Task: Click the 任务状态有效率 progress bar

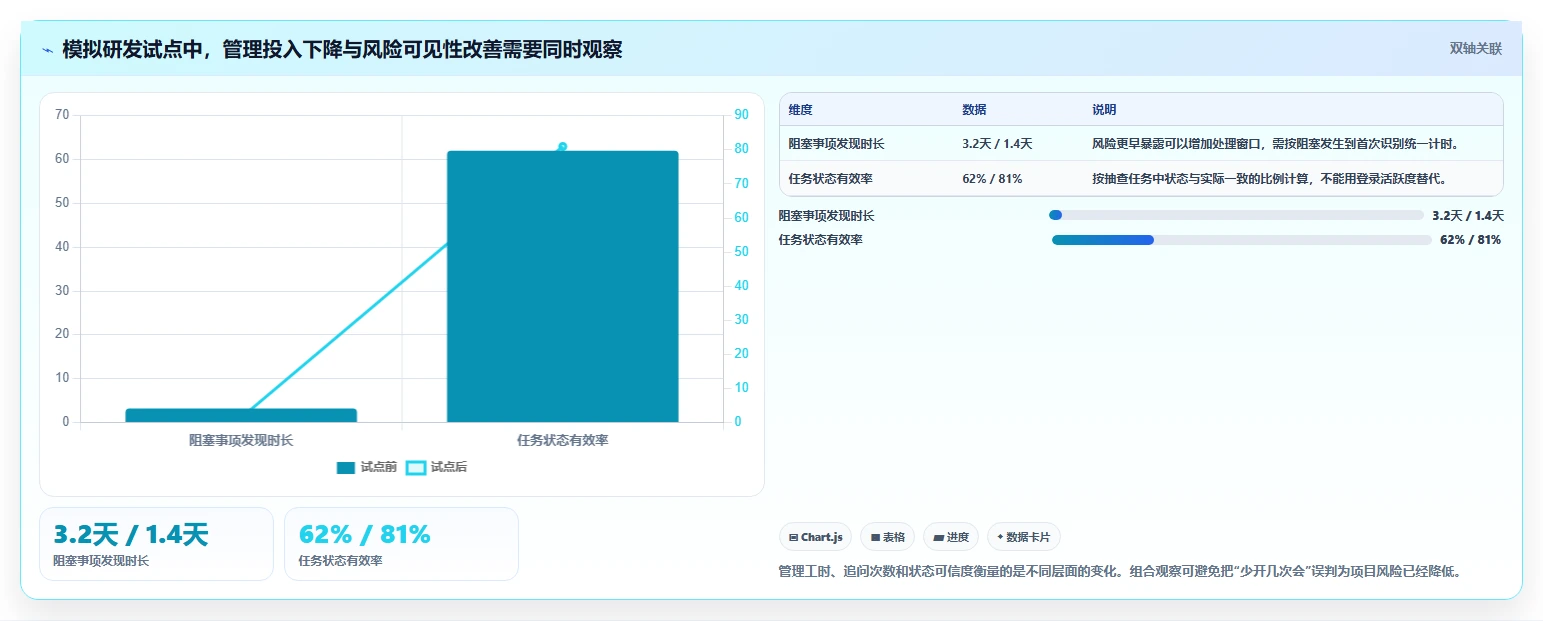Action: tap(1242, 240)
